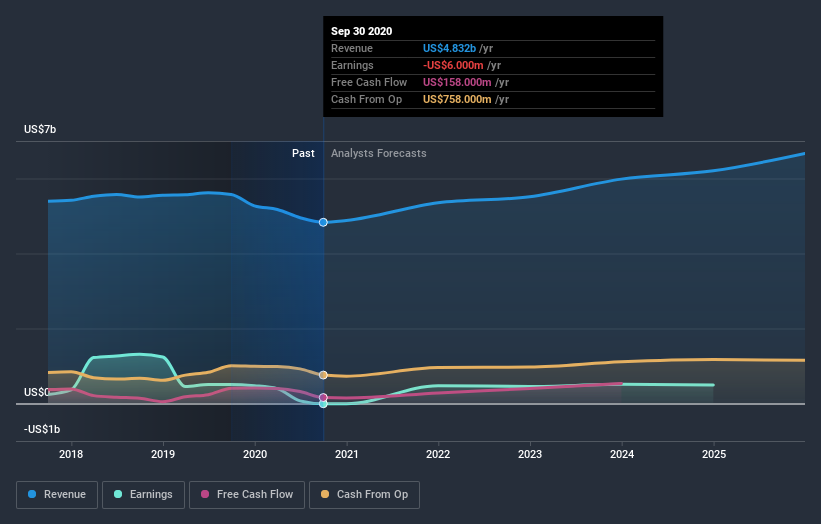
Task: Click the US$7b y-axis label
Action: tap(40, 129)
